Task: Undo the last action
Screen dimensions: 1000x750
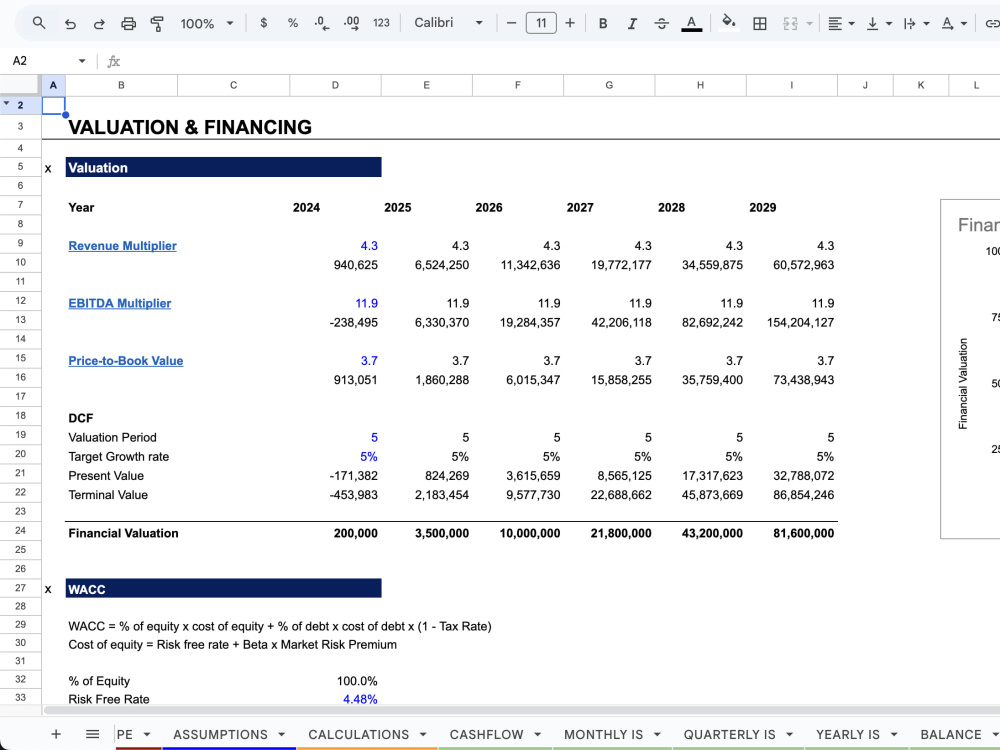Action: [70, 24]
